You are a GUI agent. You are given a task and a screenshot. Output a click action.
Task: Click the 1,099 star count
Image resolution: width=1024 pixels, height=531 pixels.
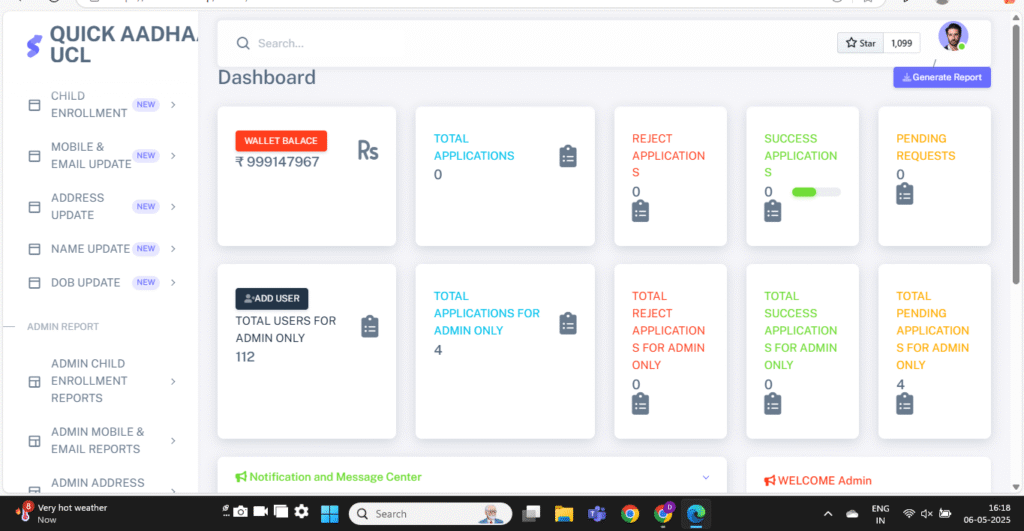[x=902, y=43]
